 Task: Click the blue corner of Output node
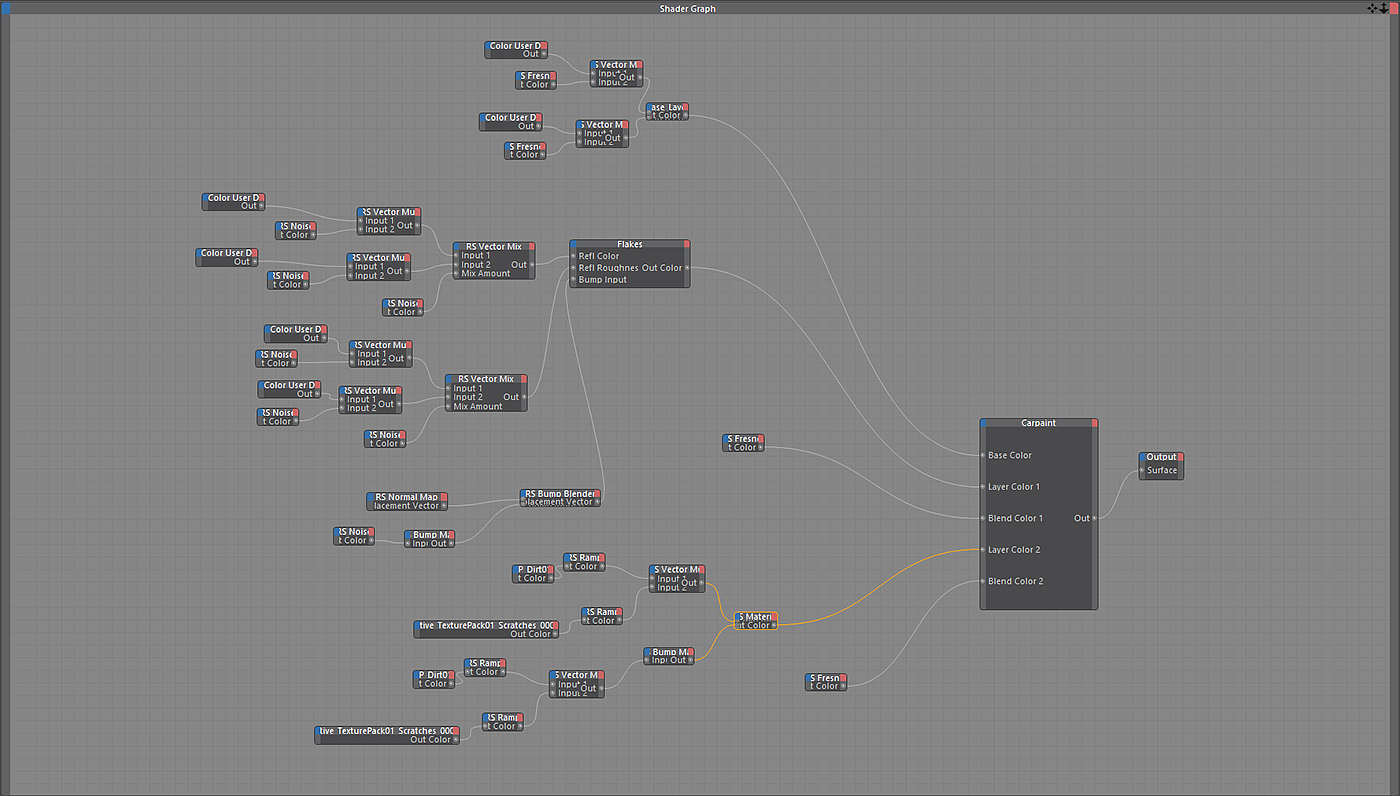[x=1142, y=457]
